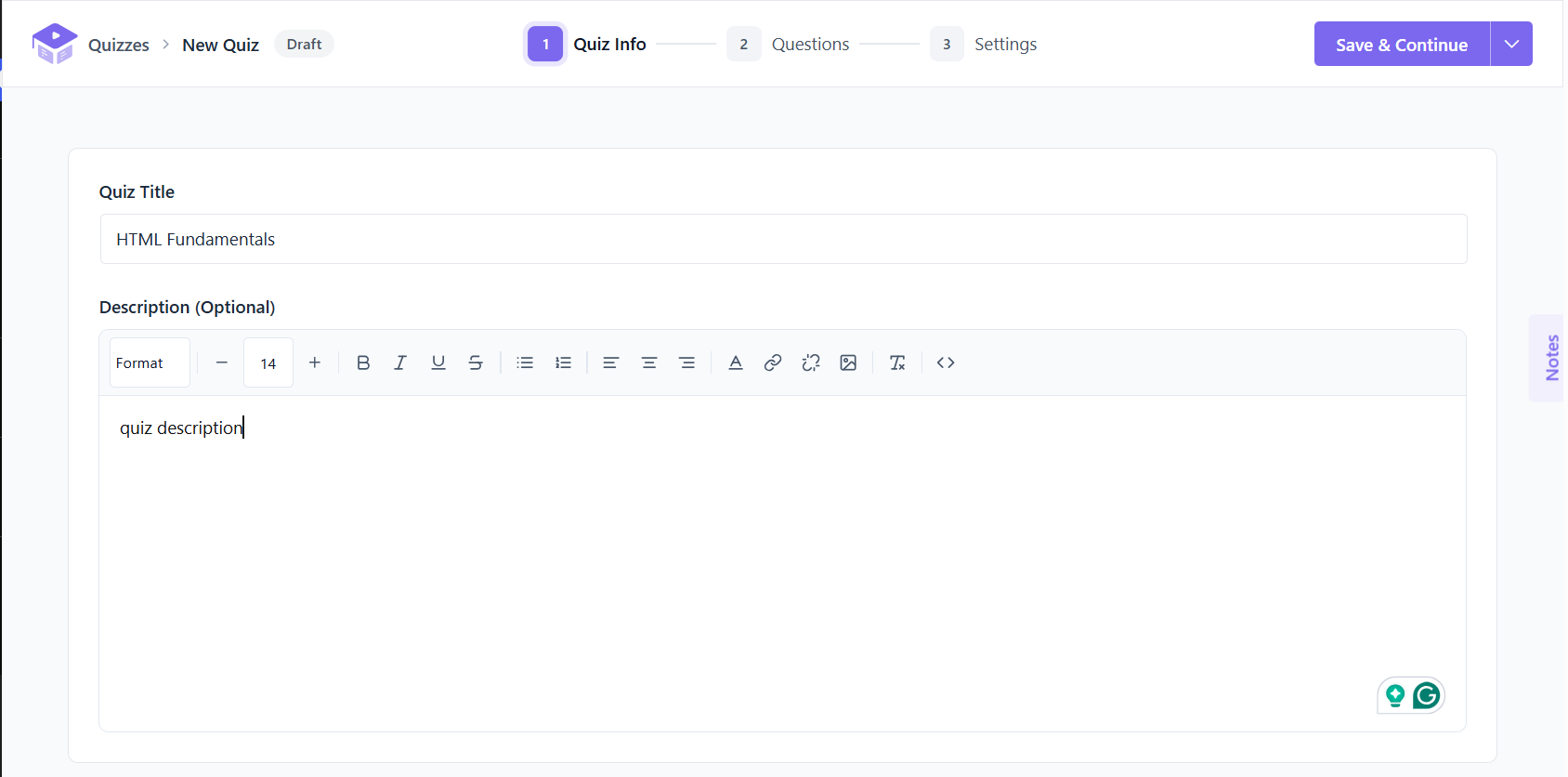1568x777 pixels.
Task: Apply strikethrough formatting to text
Action: click(476, 362)
